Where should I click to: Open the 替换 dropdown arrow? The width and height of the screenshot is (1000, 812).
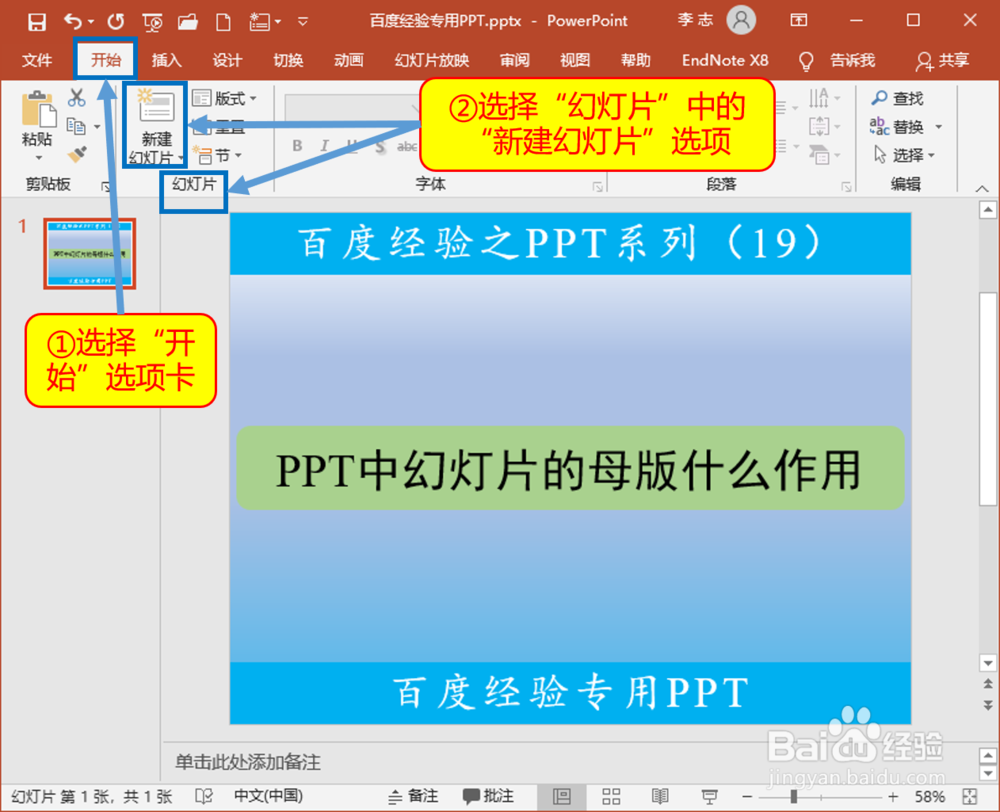pos(939,127)
